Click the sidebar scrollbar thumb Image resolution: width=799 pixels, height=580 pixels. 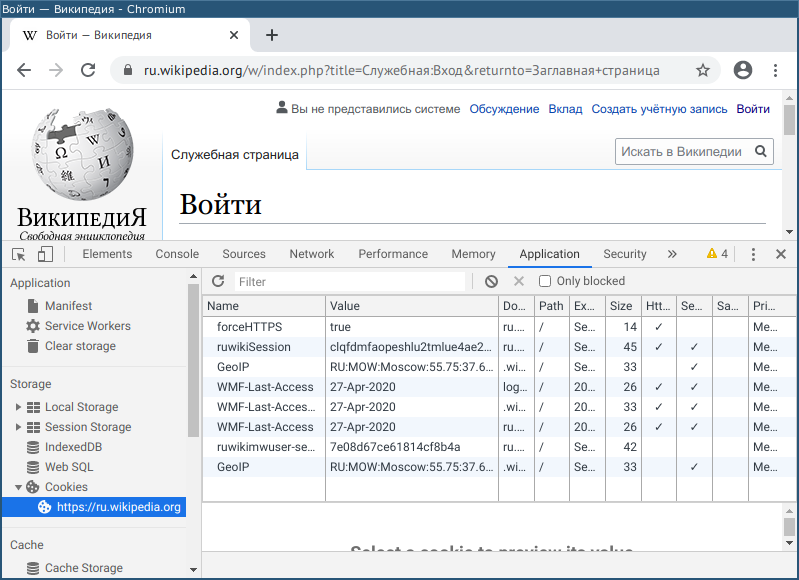[x=193, y=360]
